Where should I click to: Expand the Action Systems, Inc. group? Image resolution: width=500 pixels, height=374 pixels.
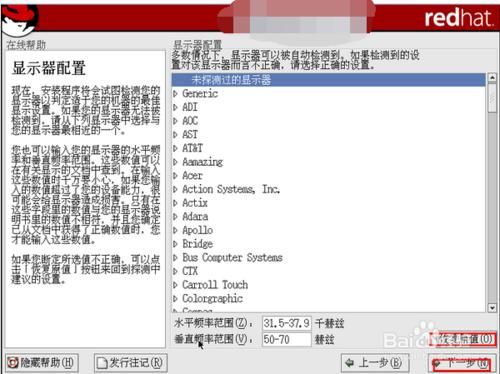176,189
